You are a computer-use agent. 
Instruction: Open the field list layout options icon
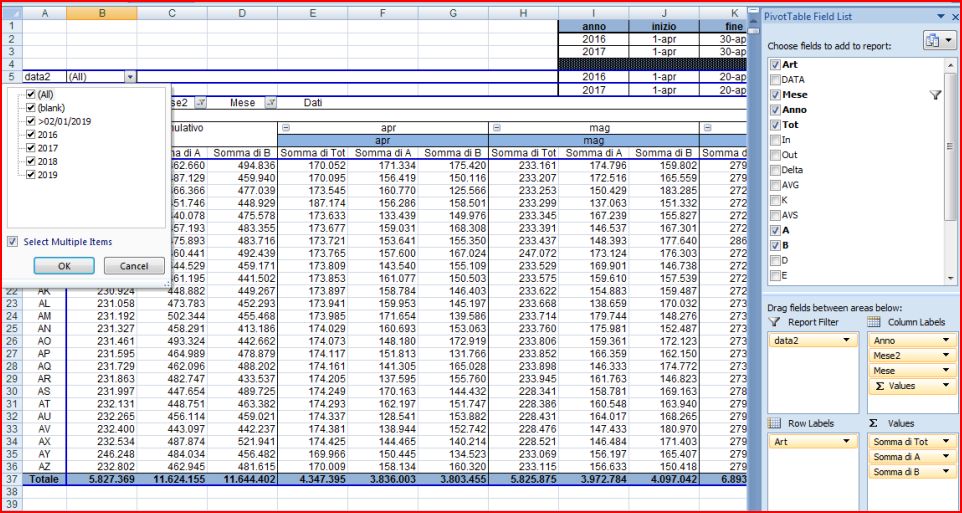939,40
